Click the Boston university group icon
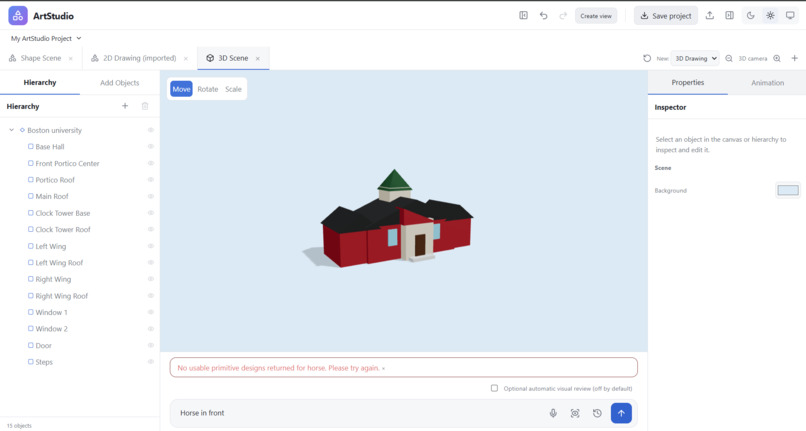 [22, 130]
